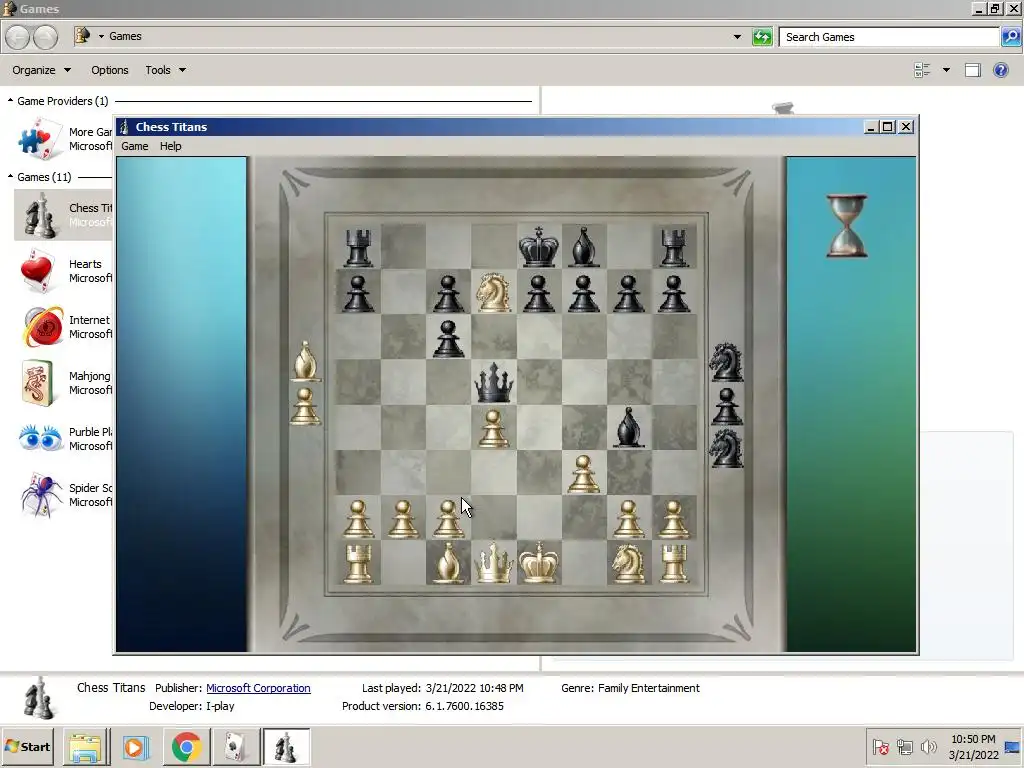Select the white pawn on g2
Screen dimensions: 1024x768
[x=628, y=519]
